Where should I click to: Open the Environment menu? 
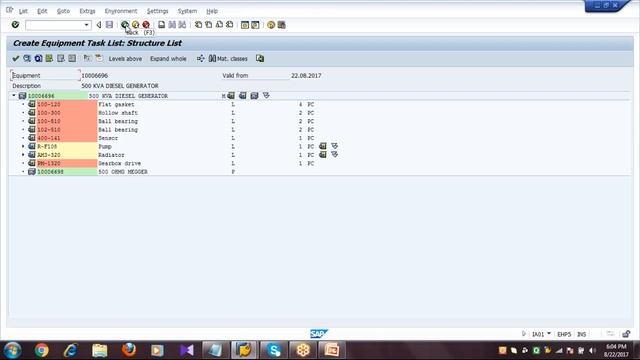tap(121, 11)
